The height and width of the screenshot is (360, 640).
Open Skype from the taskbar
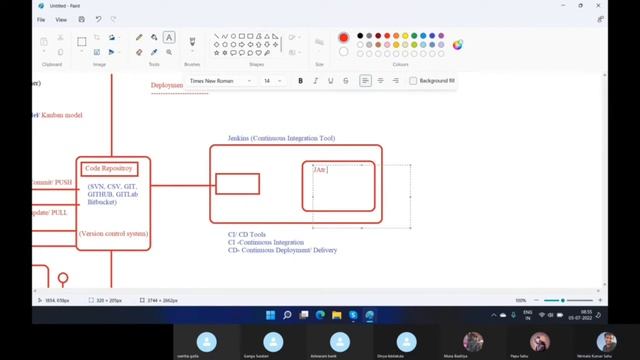353,315
